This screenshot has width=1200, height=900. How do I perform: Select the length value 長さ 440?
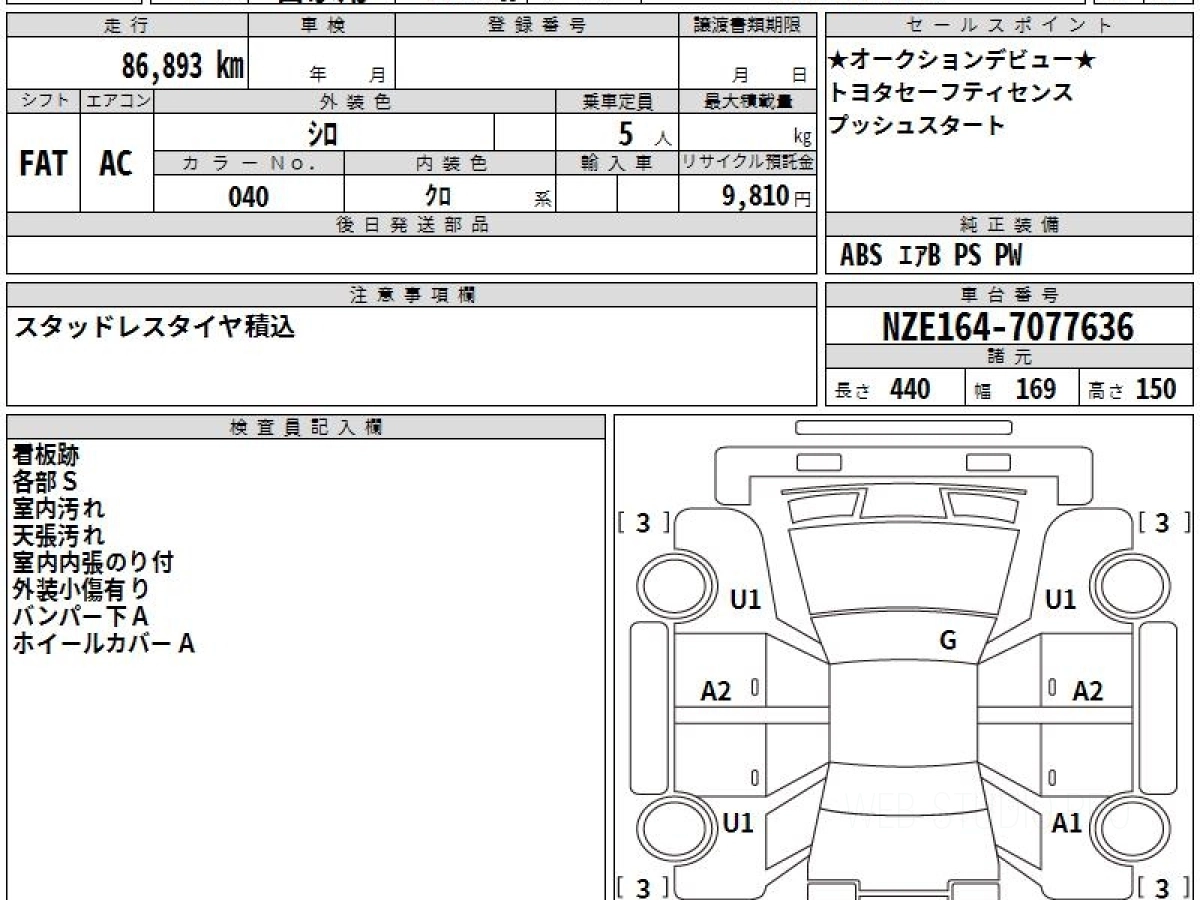click(882, 389)
